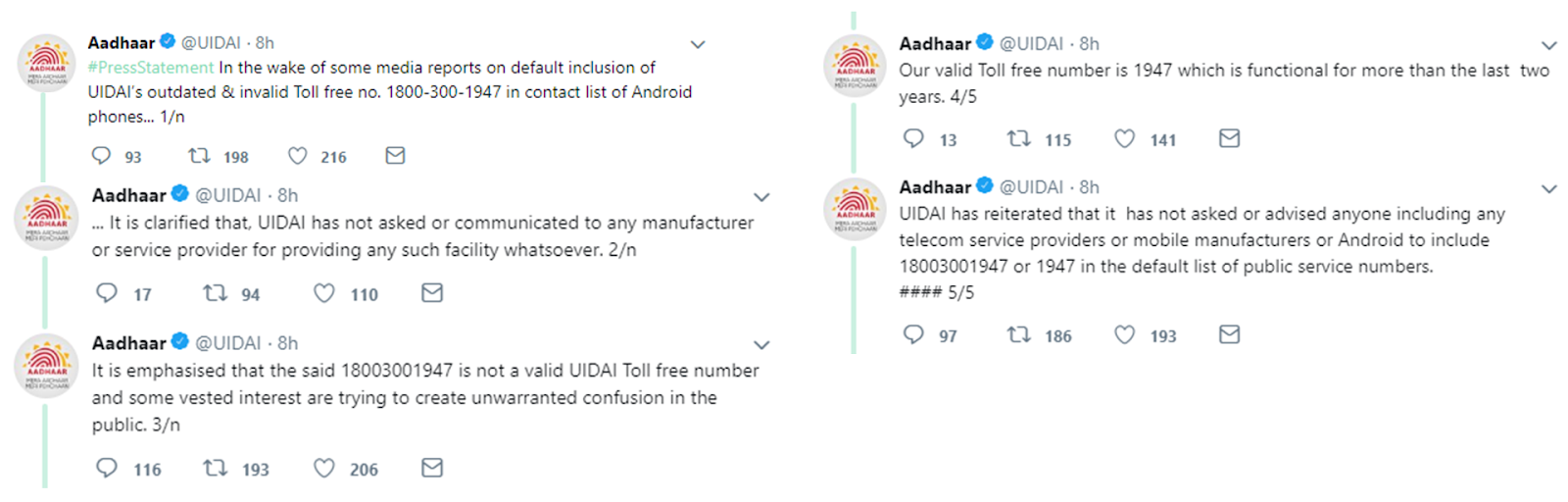Reply to the 4/5 tweet with 13 replies

913,139
